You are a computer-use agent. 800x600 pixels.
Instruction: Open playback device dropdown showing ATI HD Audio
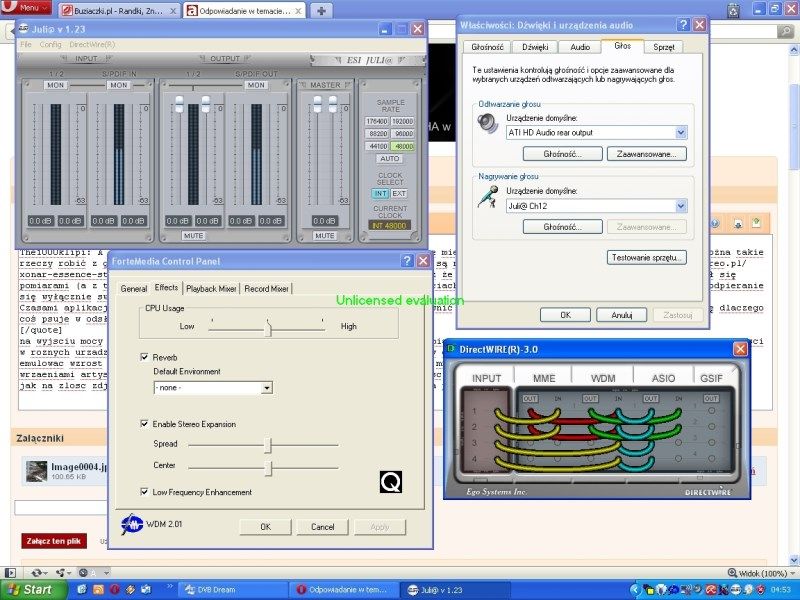pyautogui.click(x=596, y=133)
